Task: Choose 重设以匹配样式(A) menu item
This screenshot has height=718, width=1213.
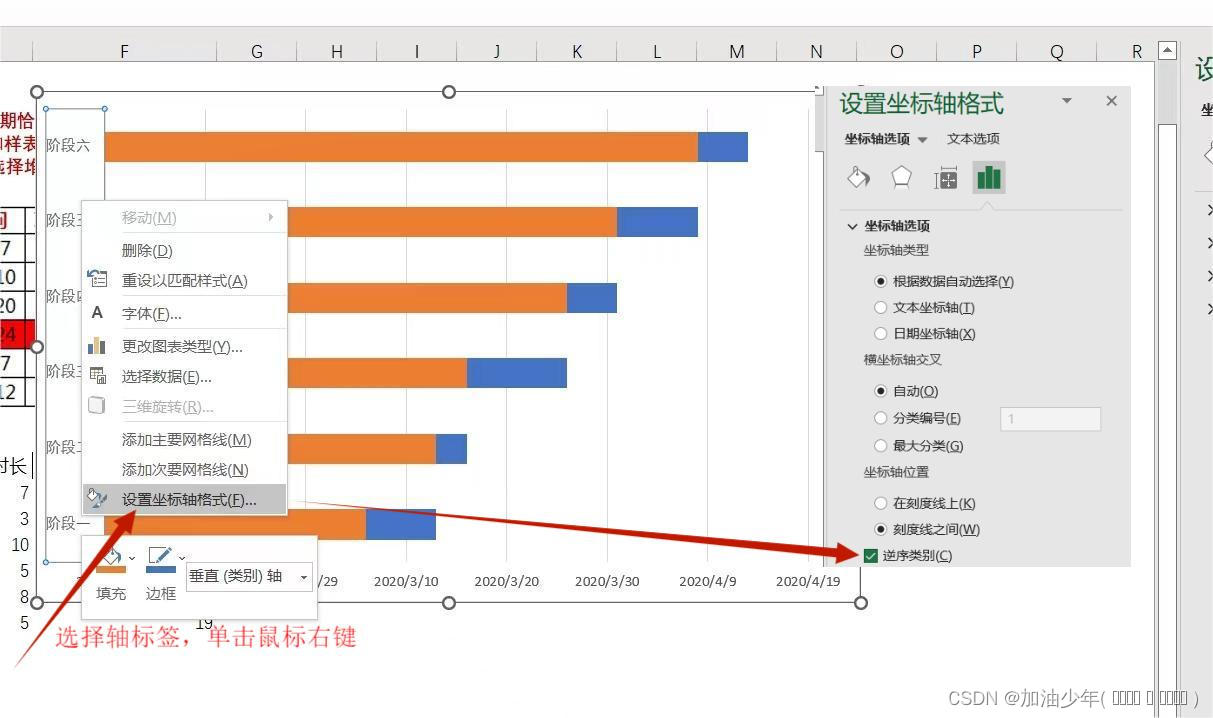Action: [184, 280]
